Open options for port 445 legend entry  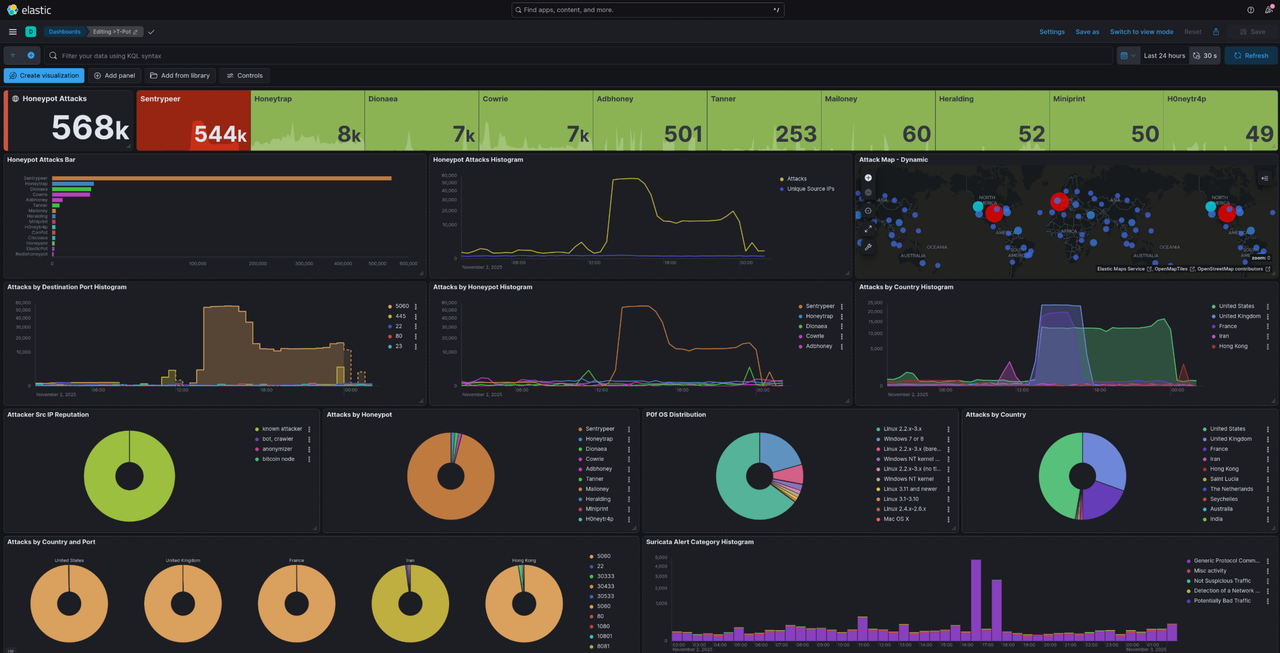click(x=415, y=316)
